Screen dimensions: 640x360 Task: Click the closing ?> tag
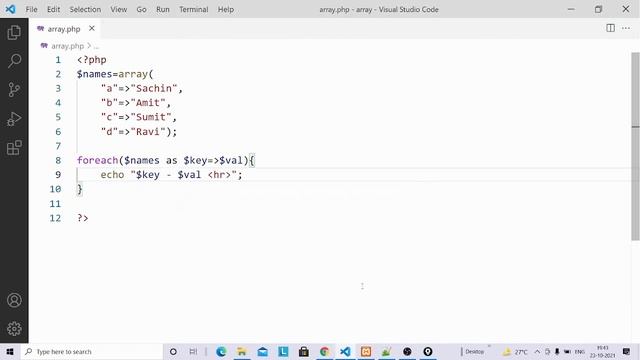click(x=83, y=218)
